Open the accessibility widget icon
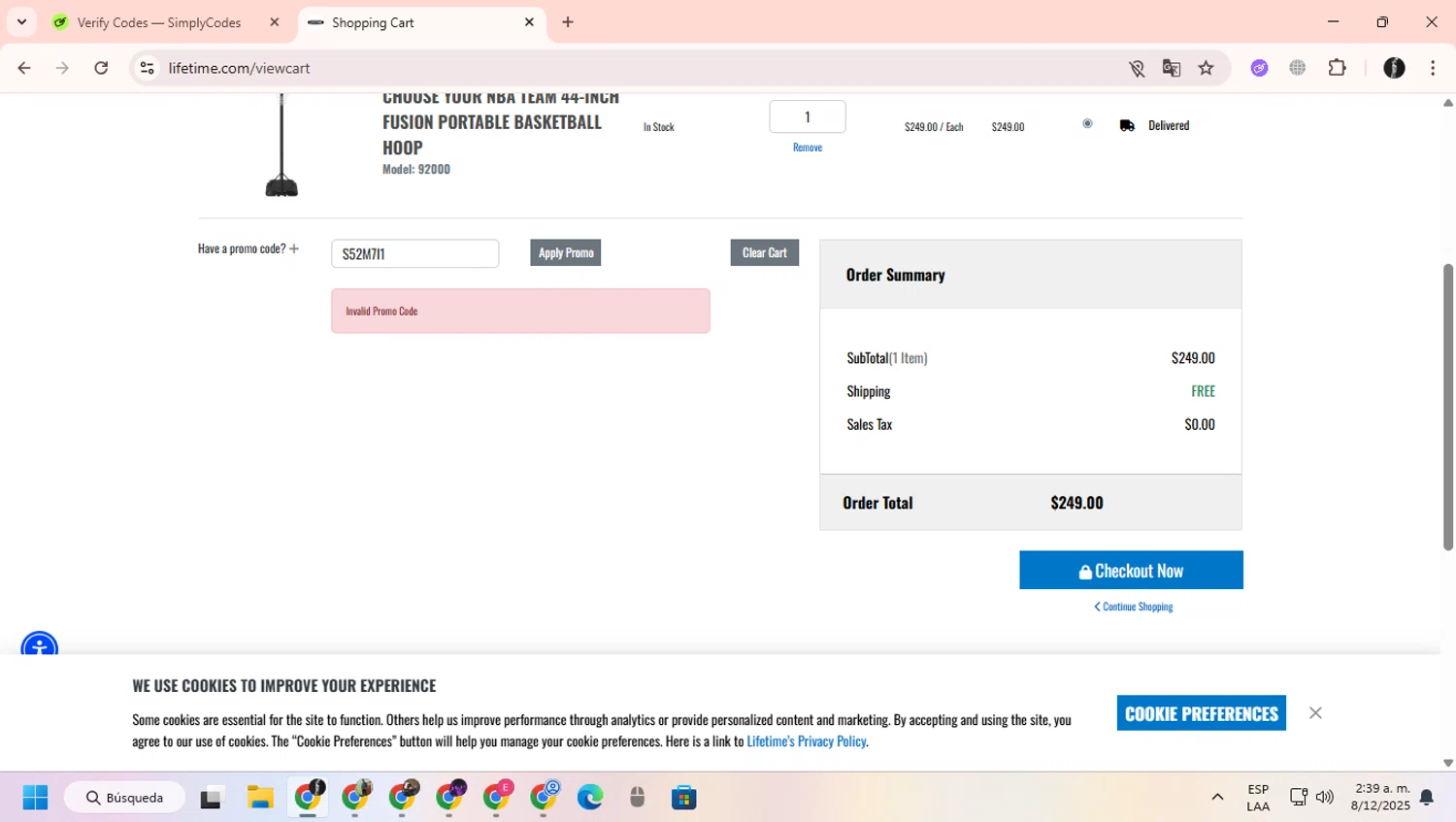Image resolution: width=1456 pixels, height=822 pixels. tap(40, 644)
